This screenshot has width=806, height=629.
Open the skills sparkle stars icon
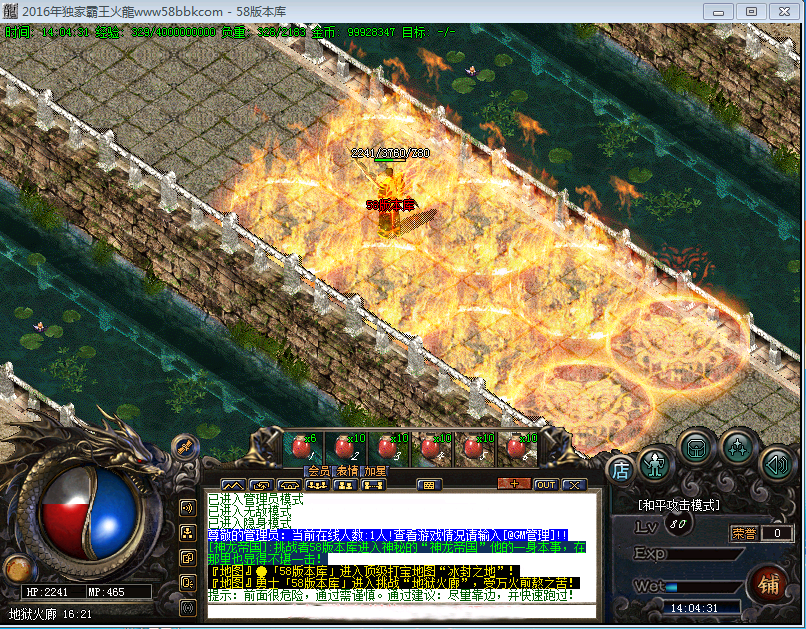click(x=738, y=449)
